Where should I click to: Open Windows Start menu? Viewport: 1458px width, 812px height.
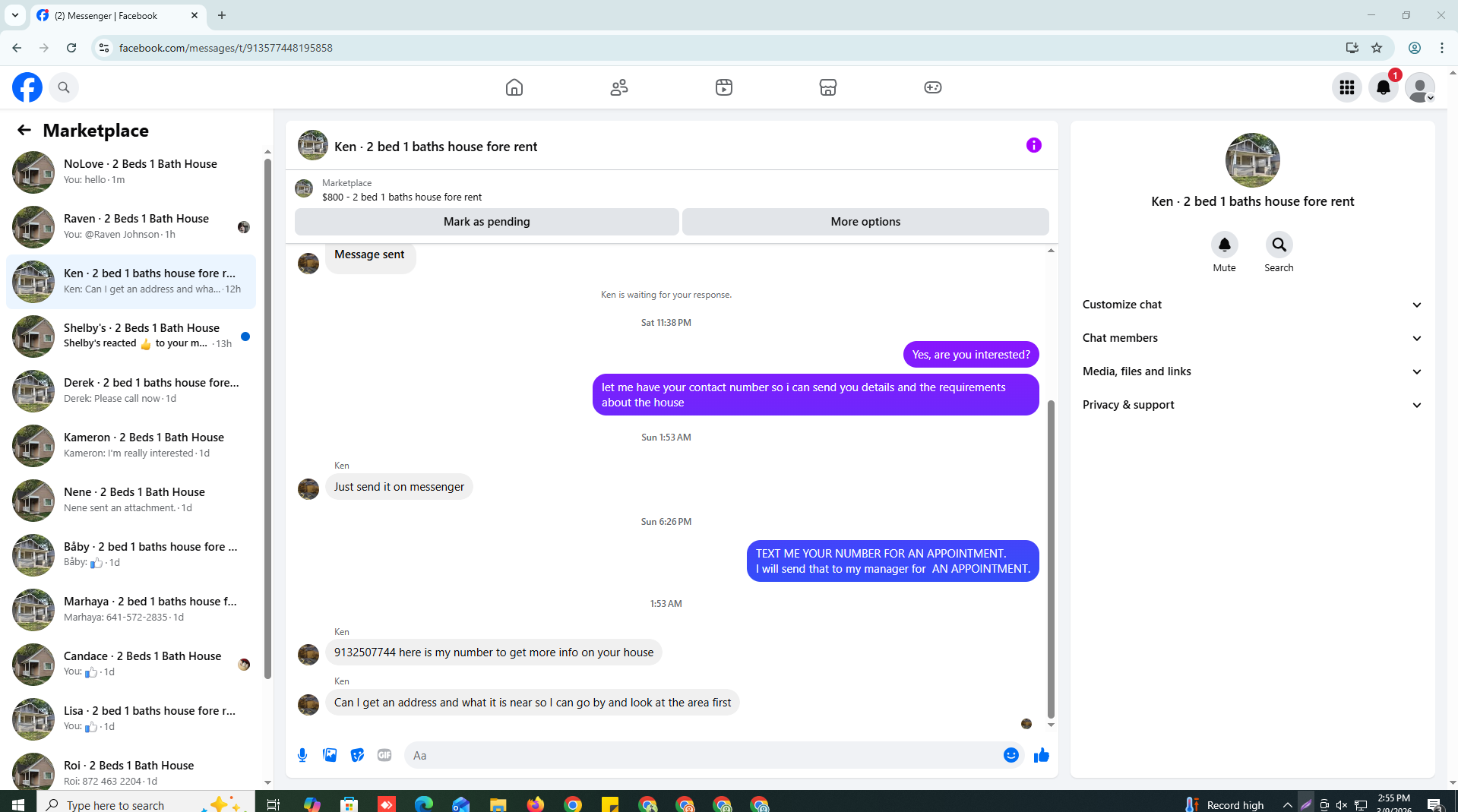coord(18,804)
